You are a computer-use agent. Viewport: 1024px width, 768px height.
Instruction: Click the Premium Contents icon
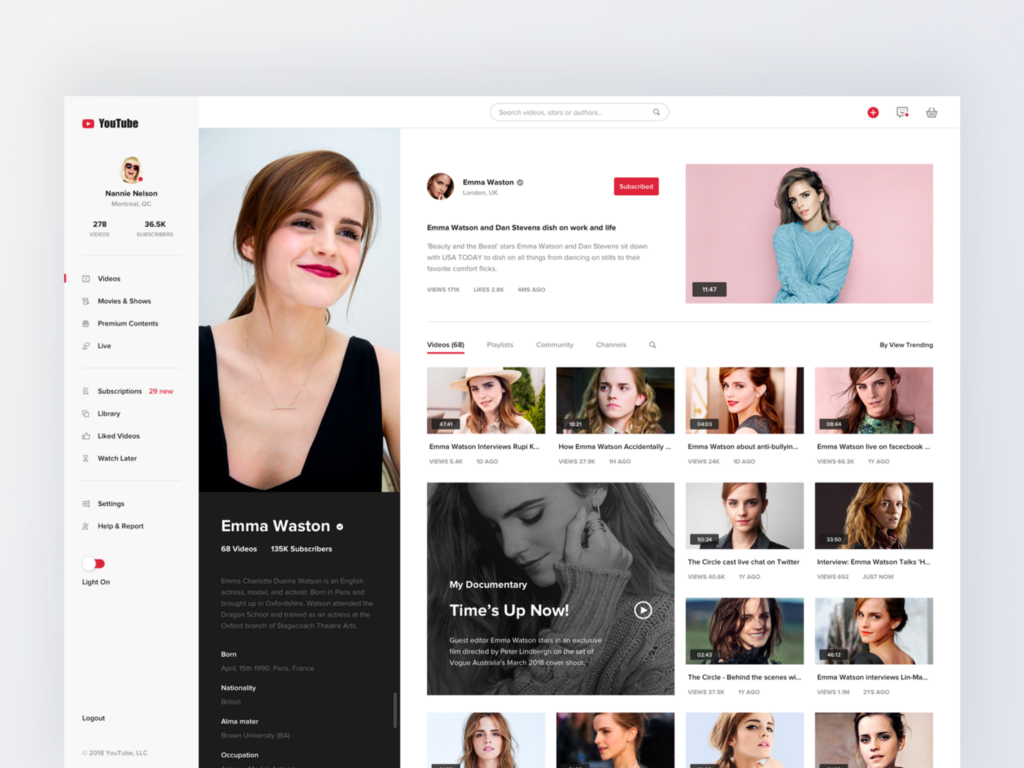point(86,323)
